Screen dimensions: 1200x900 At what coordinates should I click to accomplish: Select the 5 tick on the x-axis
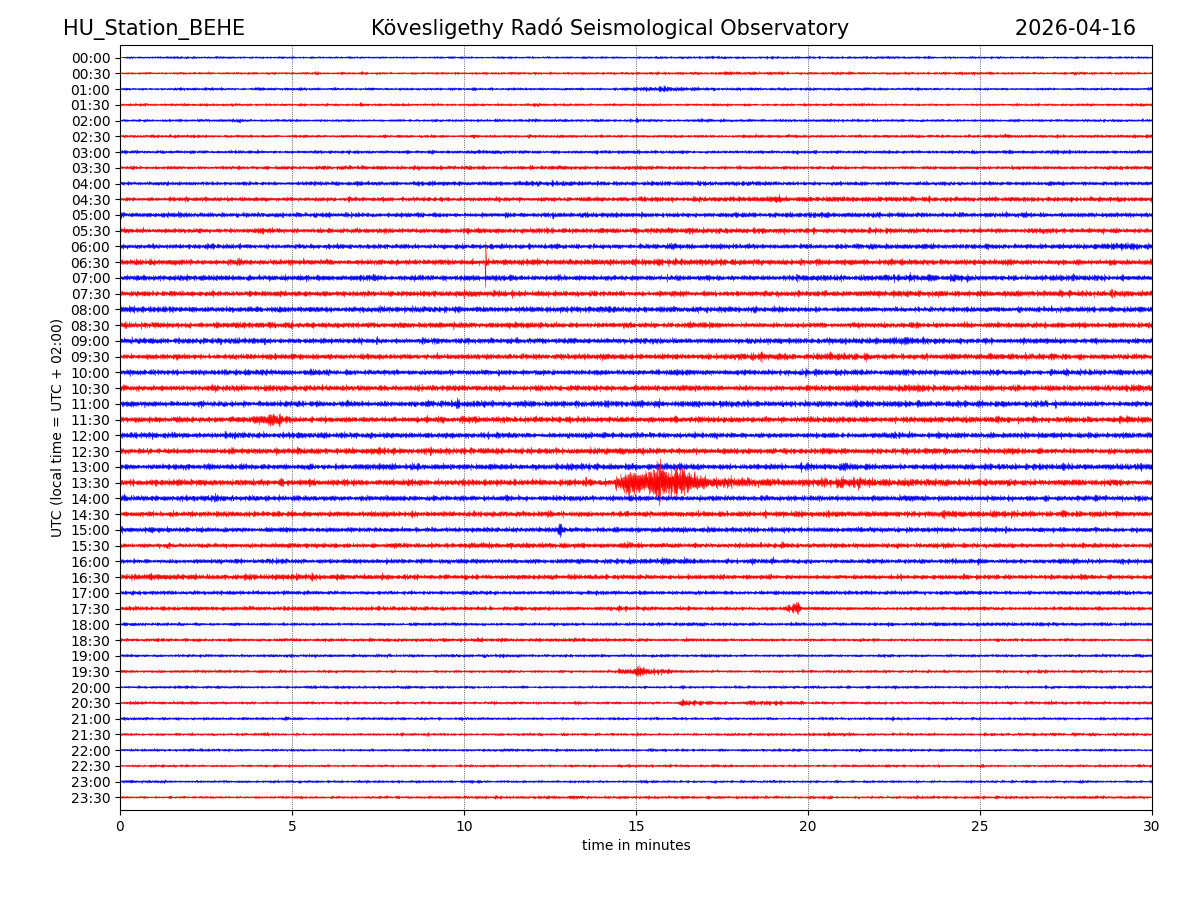click(x=292, y=827)
